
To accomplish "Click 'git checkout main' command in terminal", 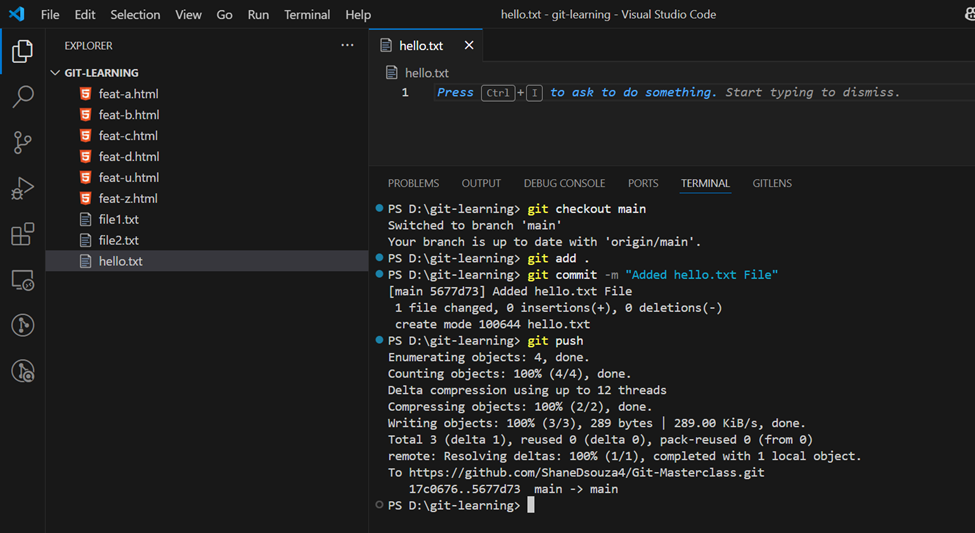I will click(517, 209).
